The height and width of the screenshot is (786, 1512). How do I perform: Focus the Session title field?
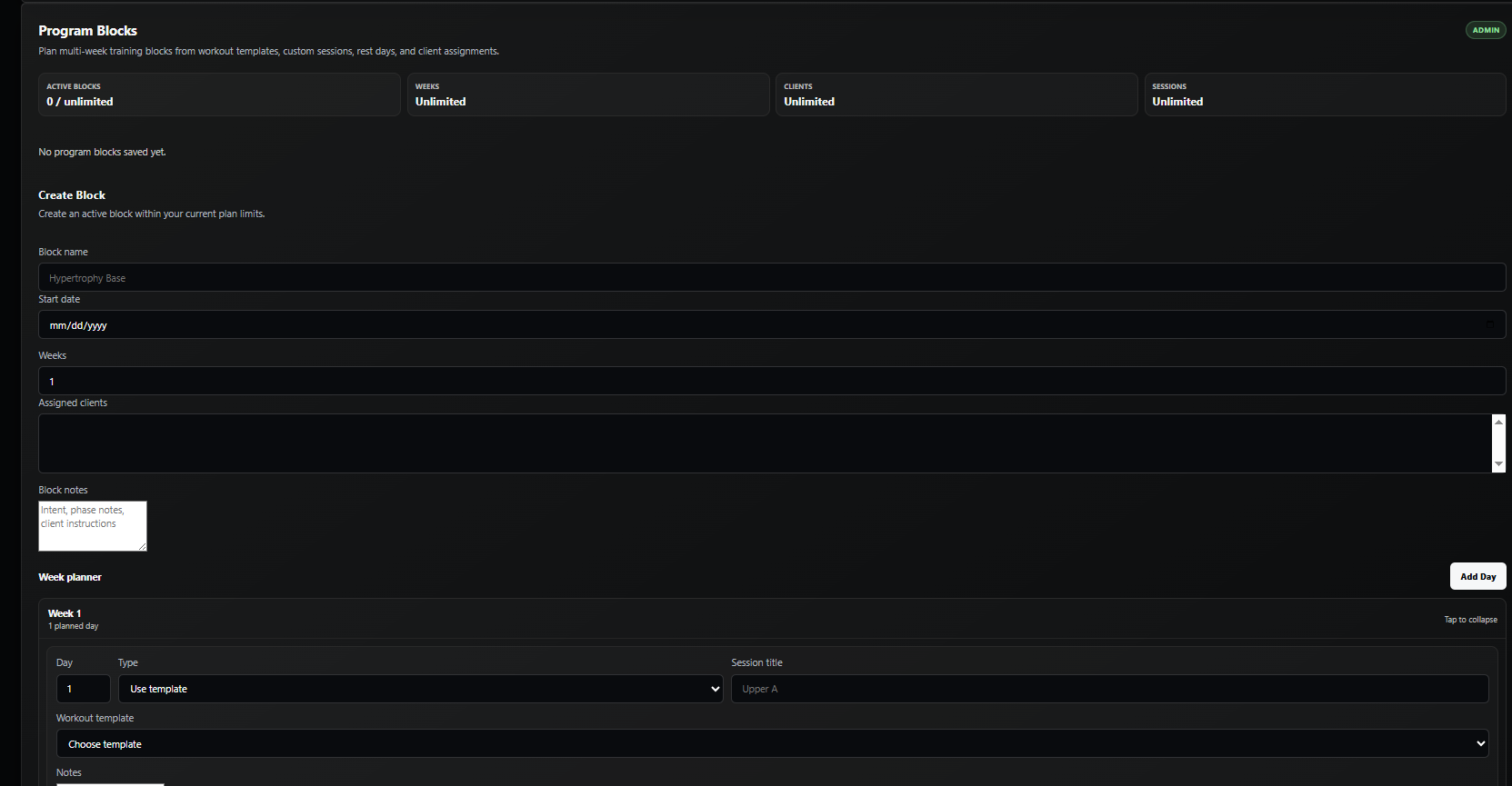click(1109, 689)
